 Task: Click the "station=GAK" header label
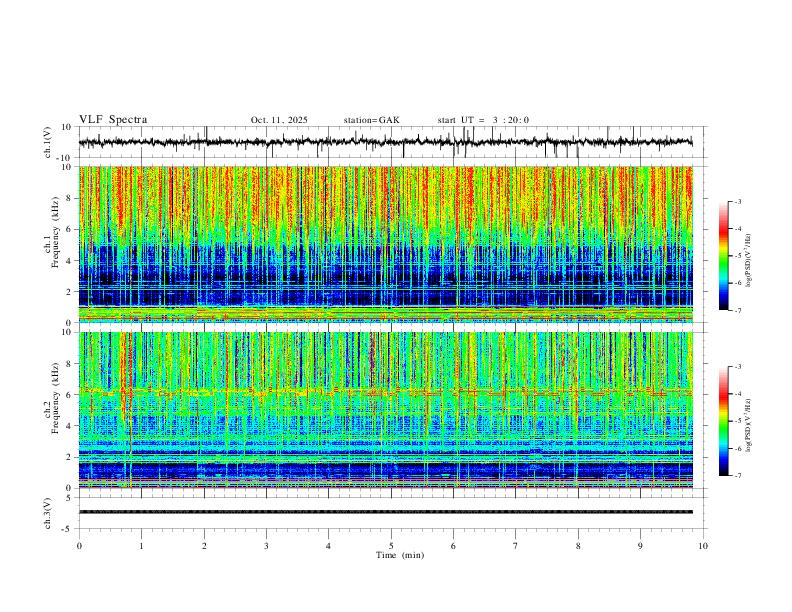click(x=371, y=120)
